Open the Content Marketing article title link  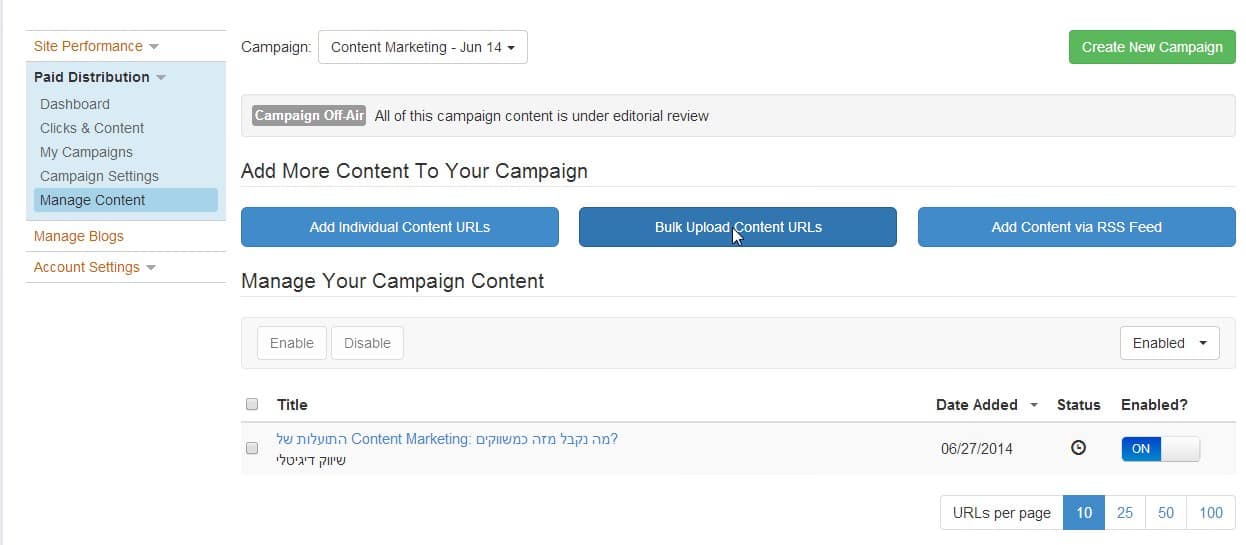[447, 439]
